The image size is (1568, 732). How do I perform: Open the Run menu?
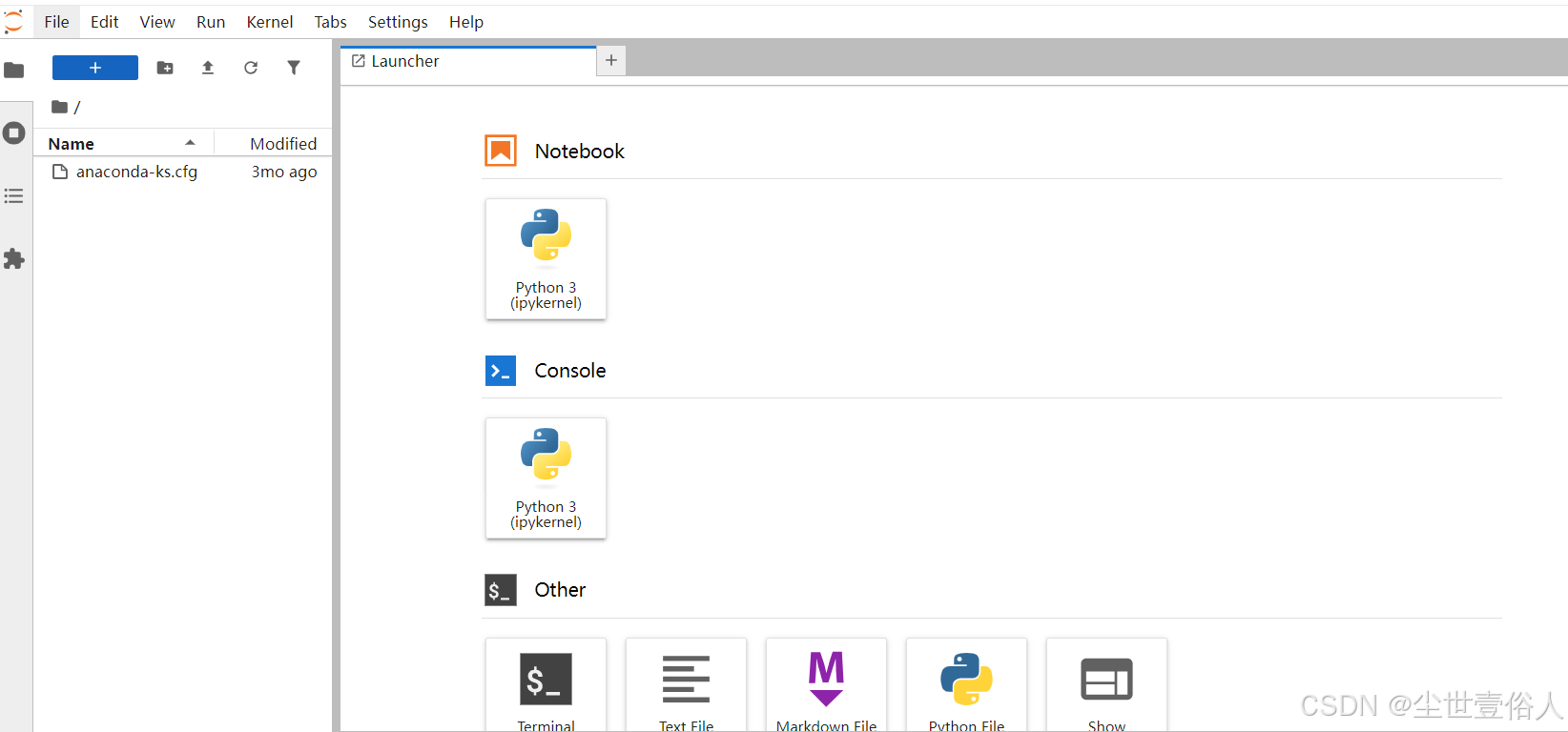211,22
